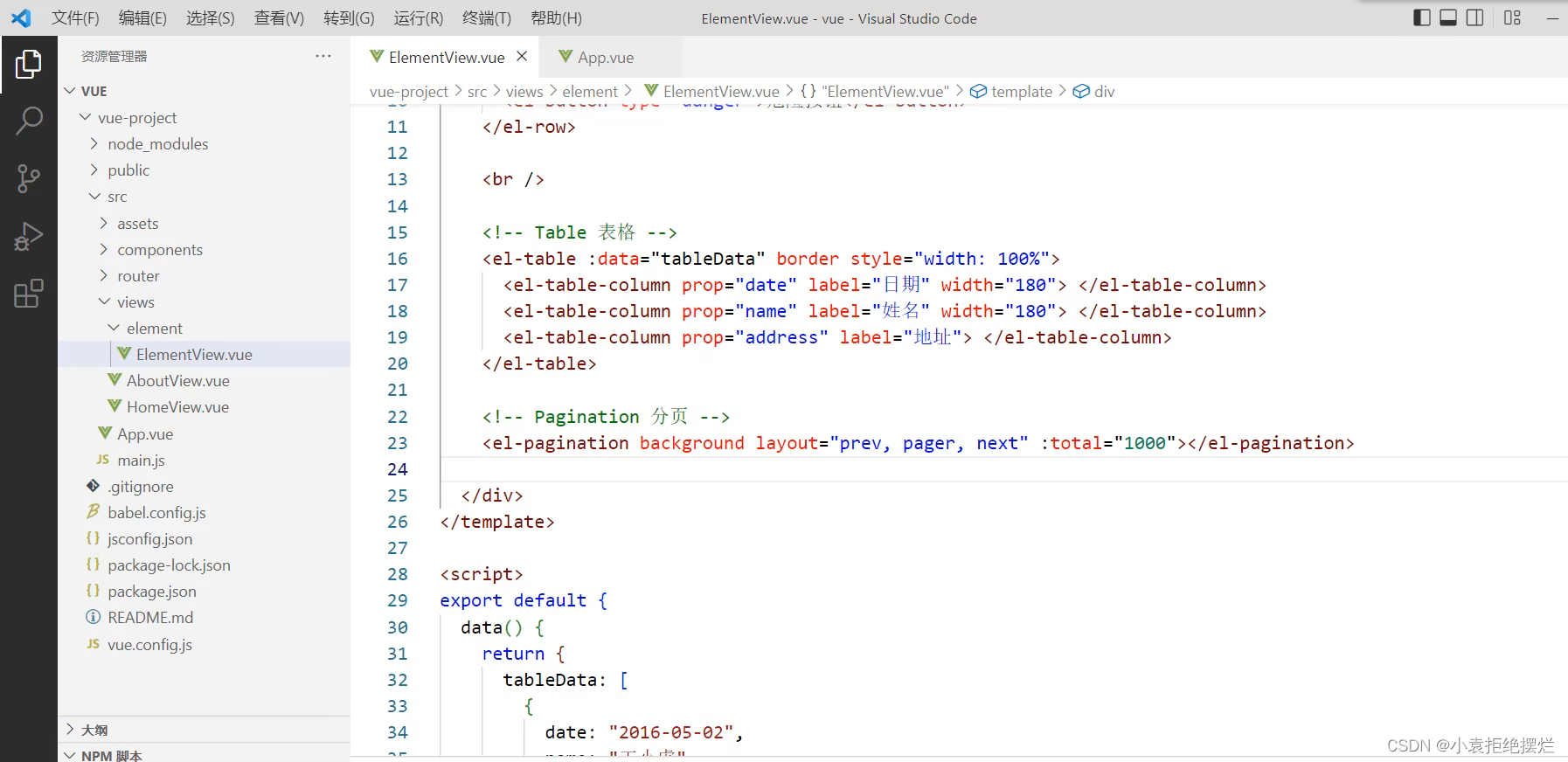This screenshot has width=1568, height=762.
Task: Open App.vue in the file tree
Action: tap(205, 433)
